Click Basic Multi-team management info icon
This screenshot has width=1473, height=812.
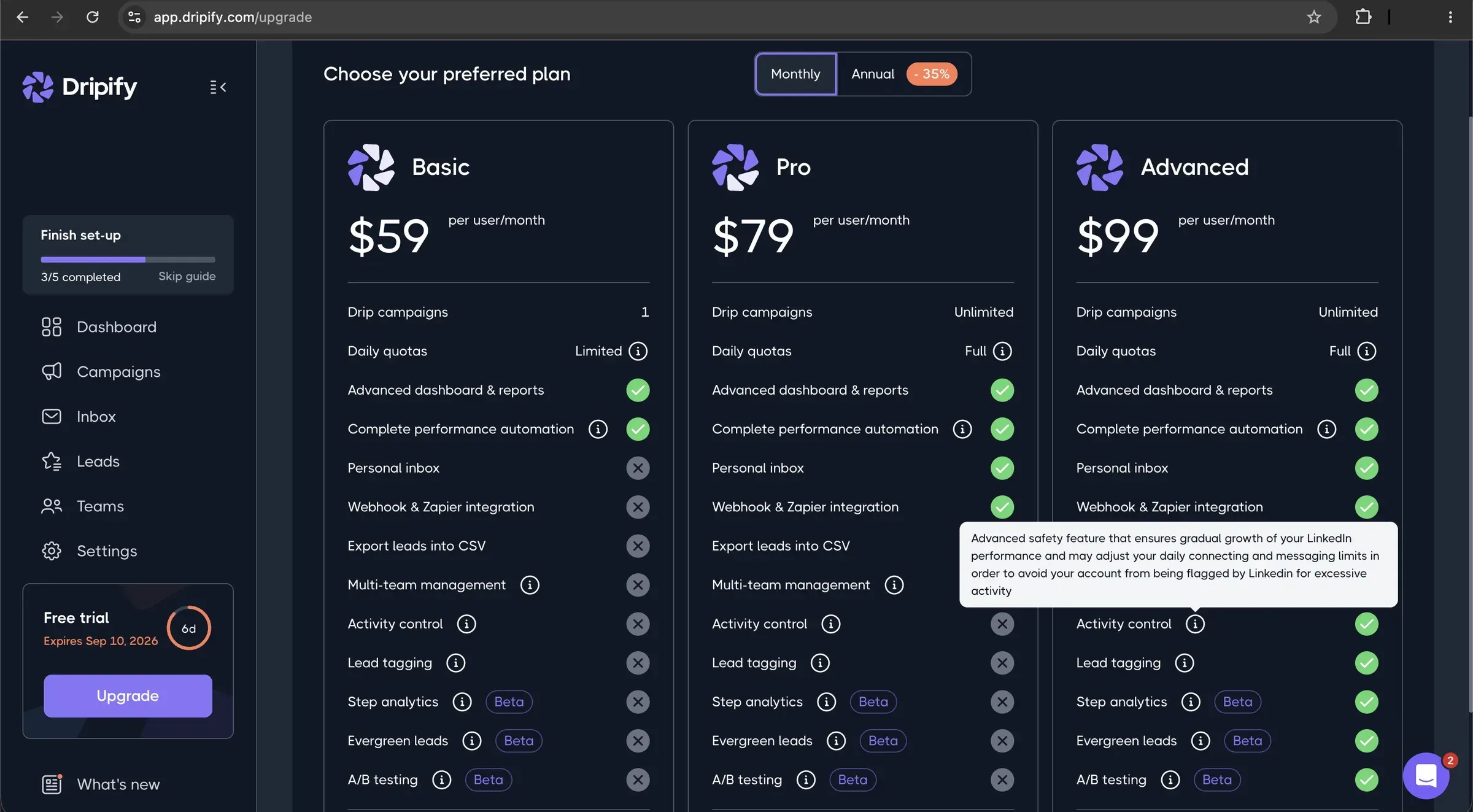coord(530,585)
